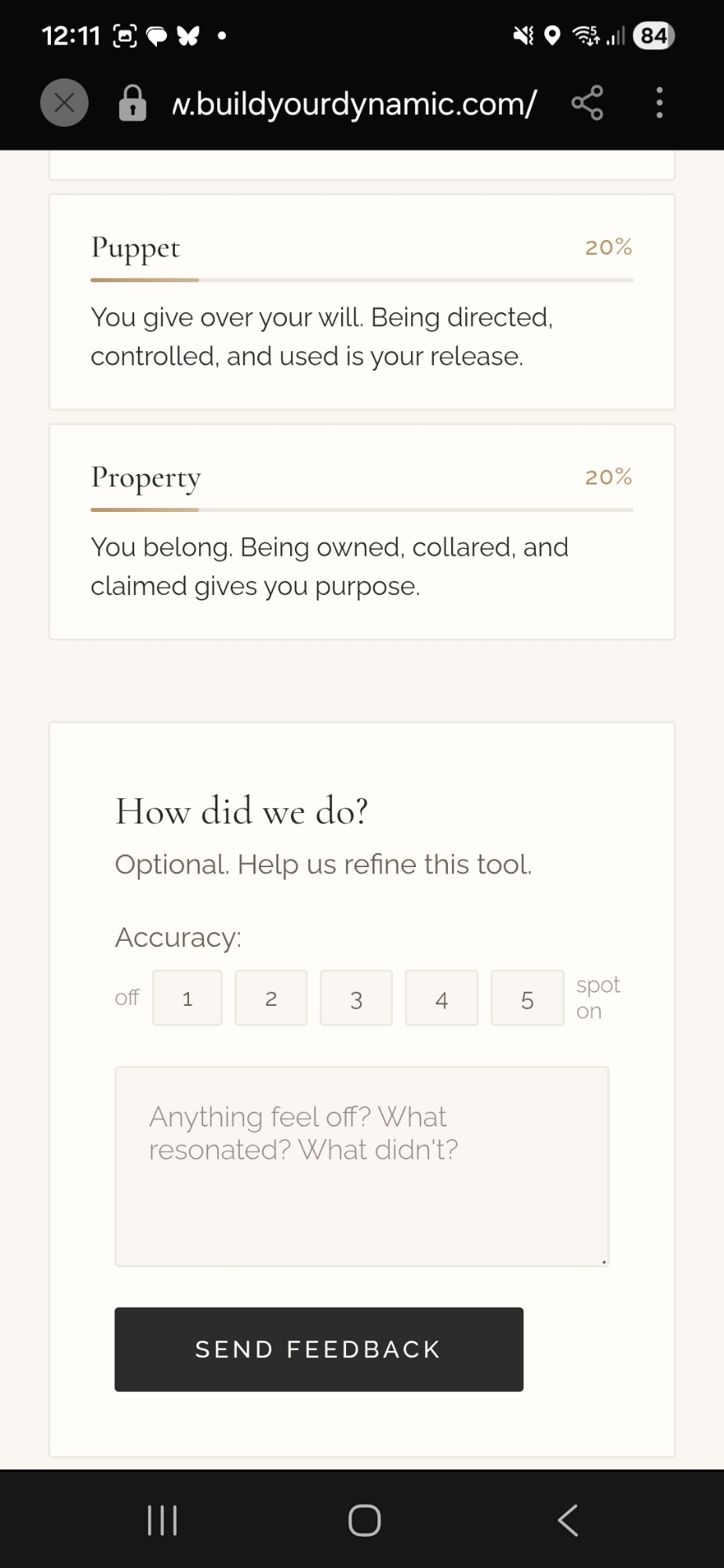Screen dimensions: 724x1568
Task: Click the Puppet 20% progress bar
Action: (x=362, y=280)
